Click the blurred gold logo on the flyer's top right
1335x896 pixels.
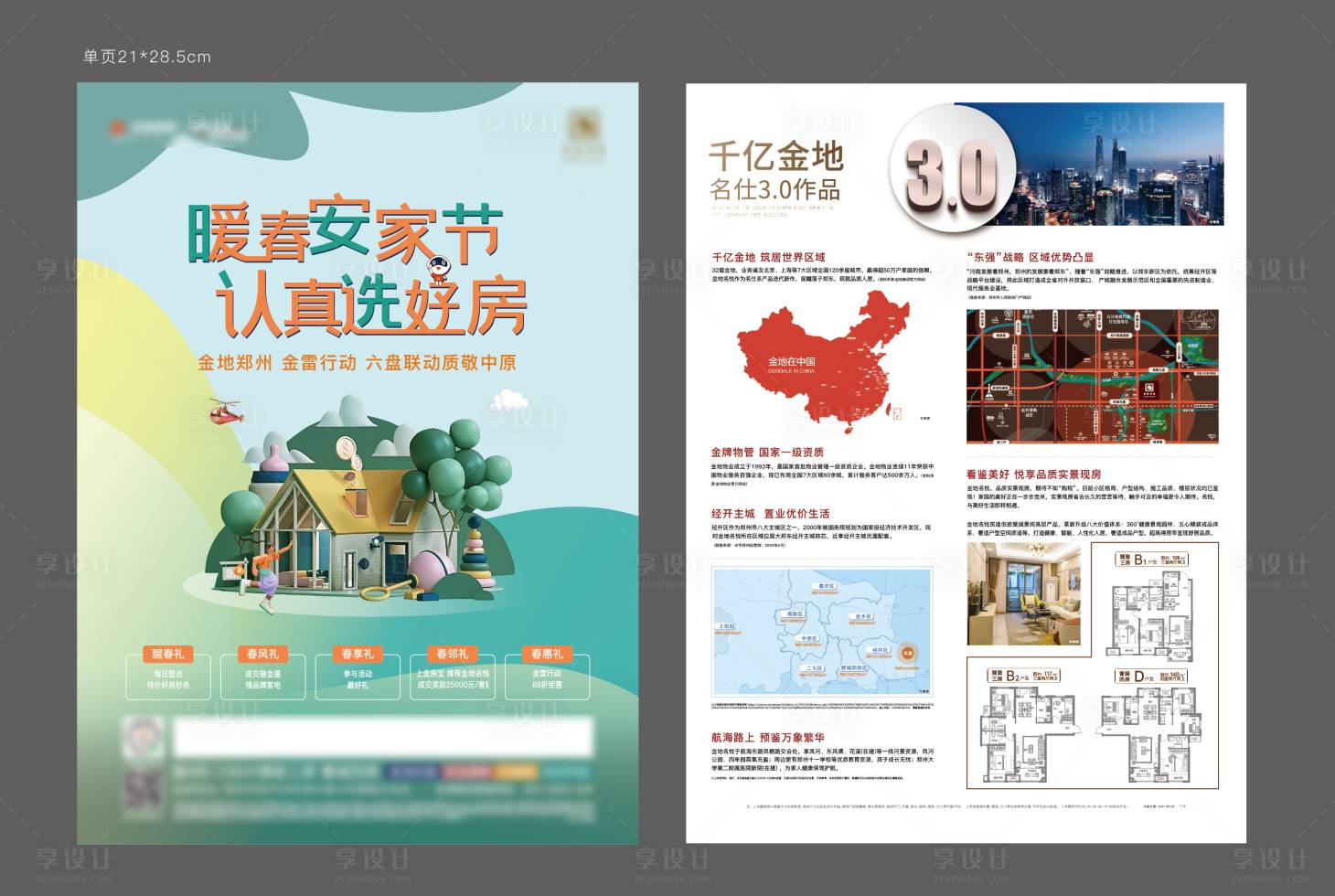tap(583, 133)
